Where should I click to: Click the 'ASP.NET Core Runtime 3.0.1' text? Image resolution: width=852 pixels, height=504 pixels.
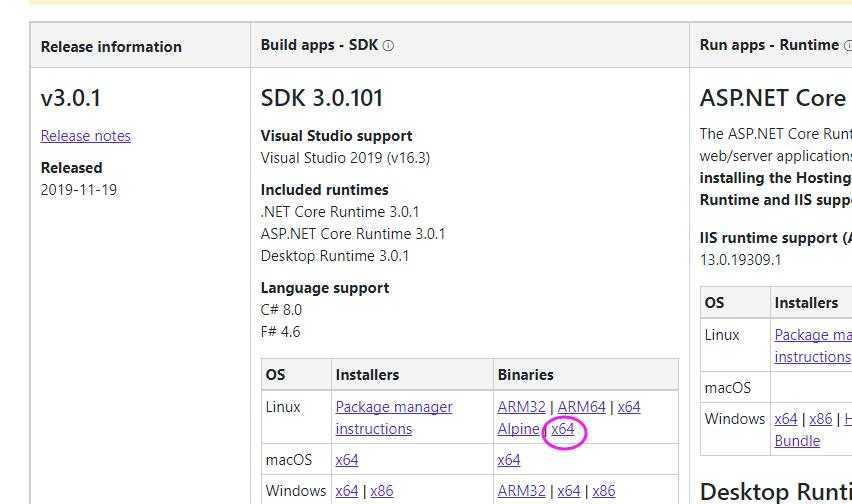click(353, 234)
